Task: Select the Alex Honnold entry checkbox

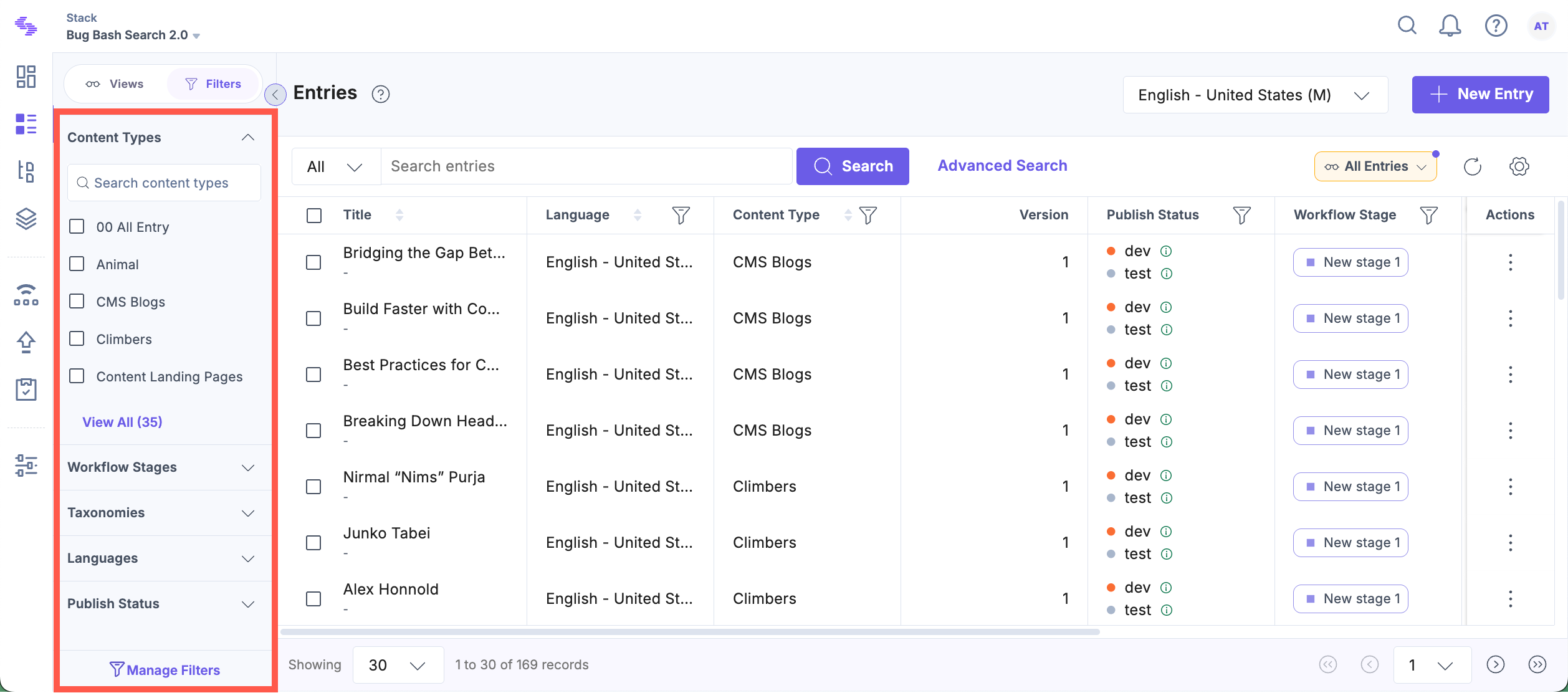Action: (313, 599)
